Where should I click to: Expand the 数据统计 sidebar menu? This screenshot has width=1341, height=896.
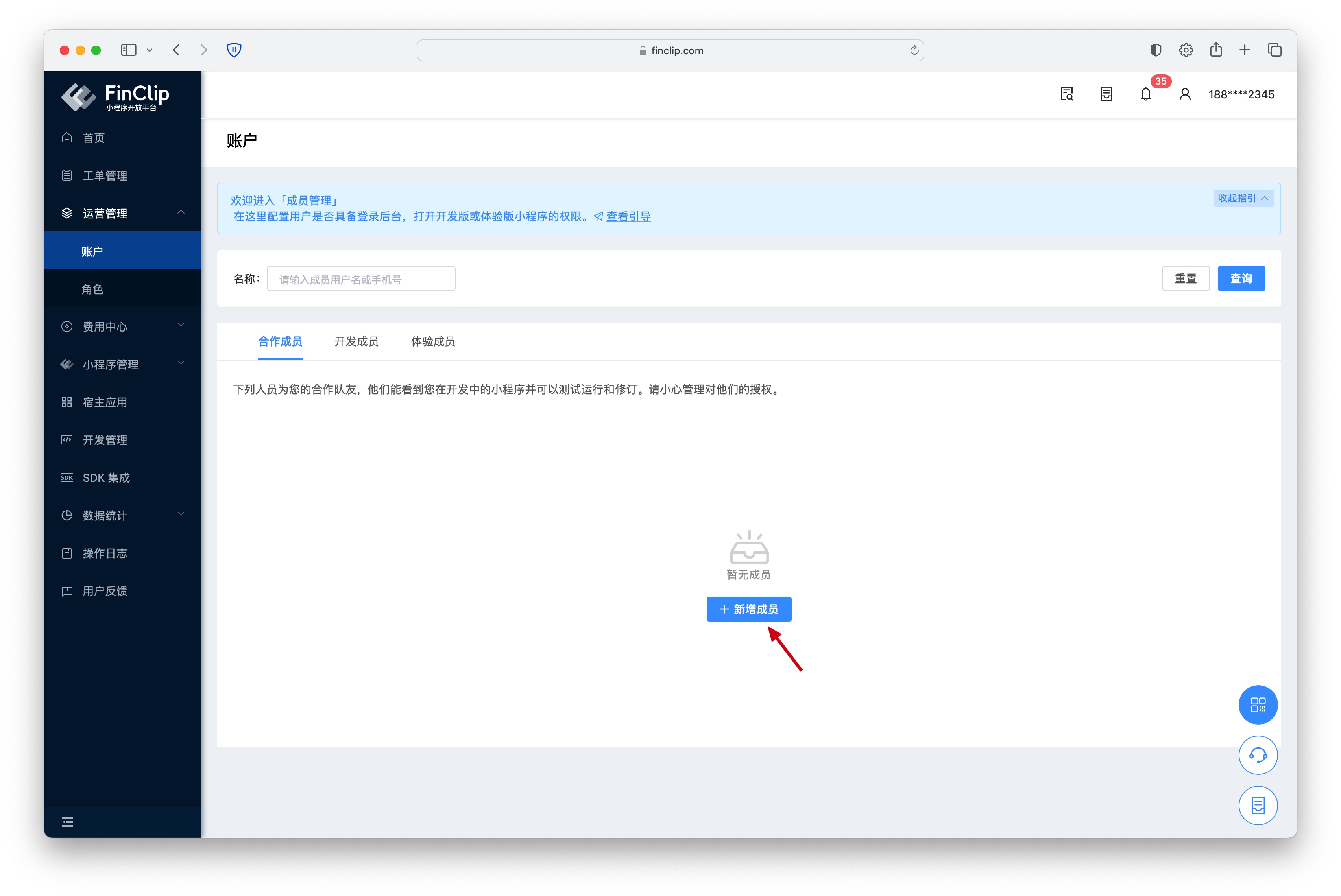coord(122,515)
